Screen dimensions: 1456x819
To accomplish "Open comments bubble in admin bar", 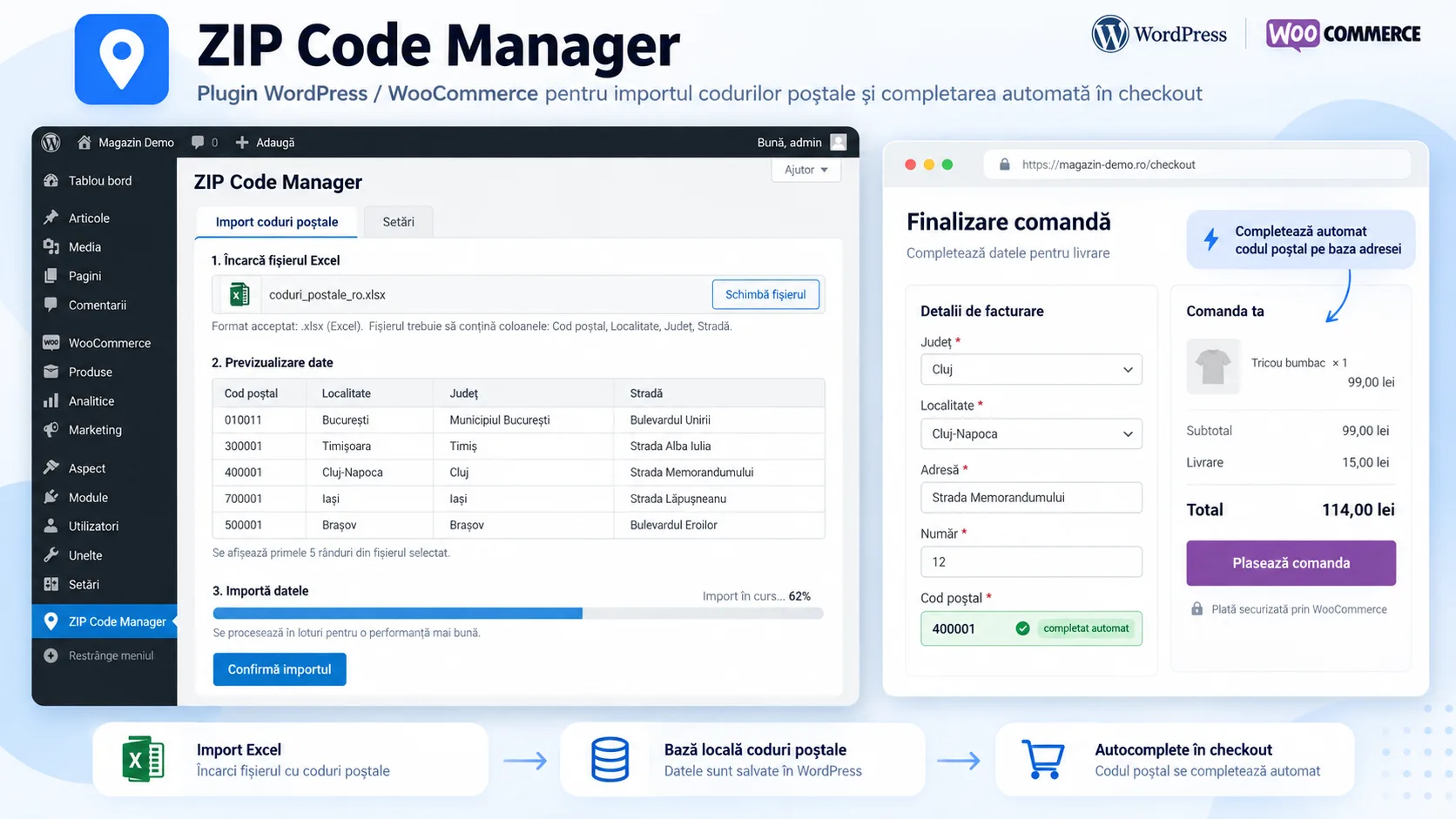I will click(198, 142).
